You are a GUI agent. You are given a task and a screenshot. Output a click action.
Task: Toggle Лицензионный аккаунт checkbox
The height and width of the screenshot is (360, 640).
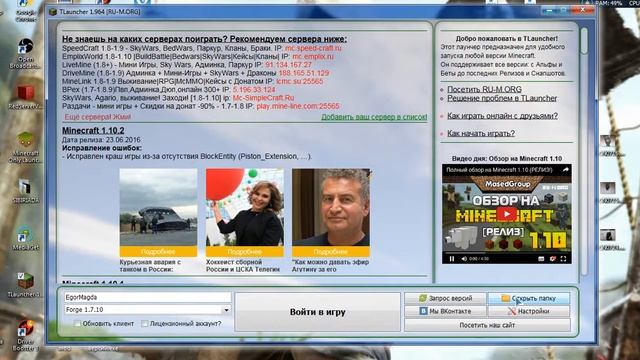(x=144, y=323)
